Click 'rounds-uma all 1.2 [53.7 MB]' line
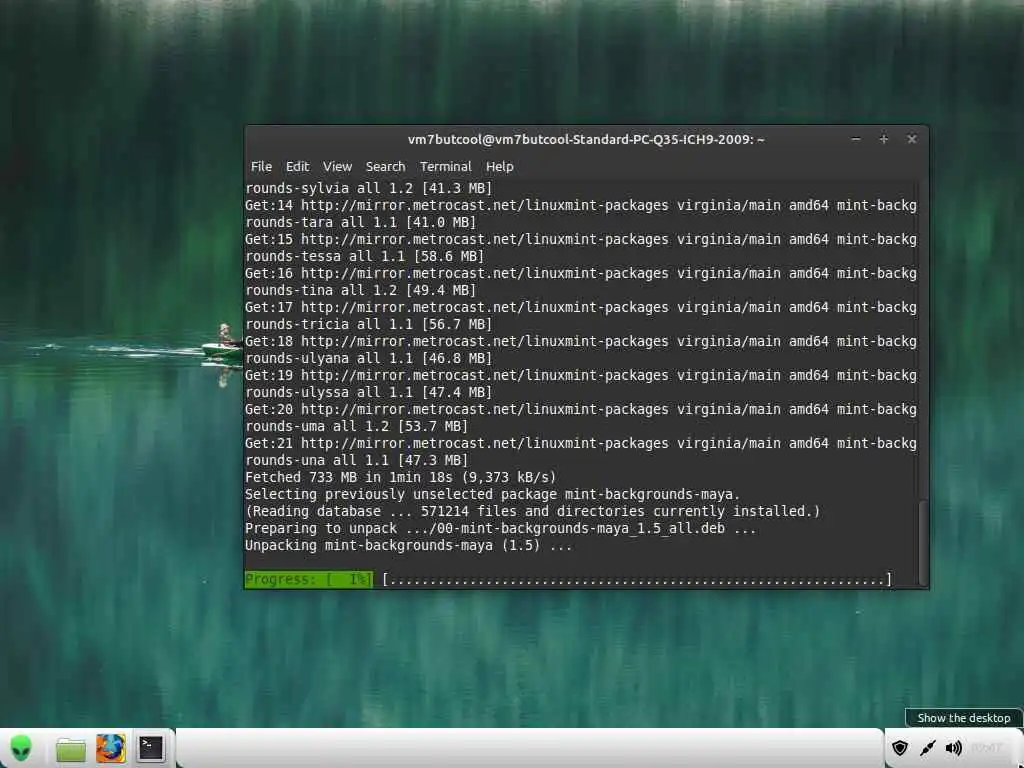 357,426
